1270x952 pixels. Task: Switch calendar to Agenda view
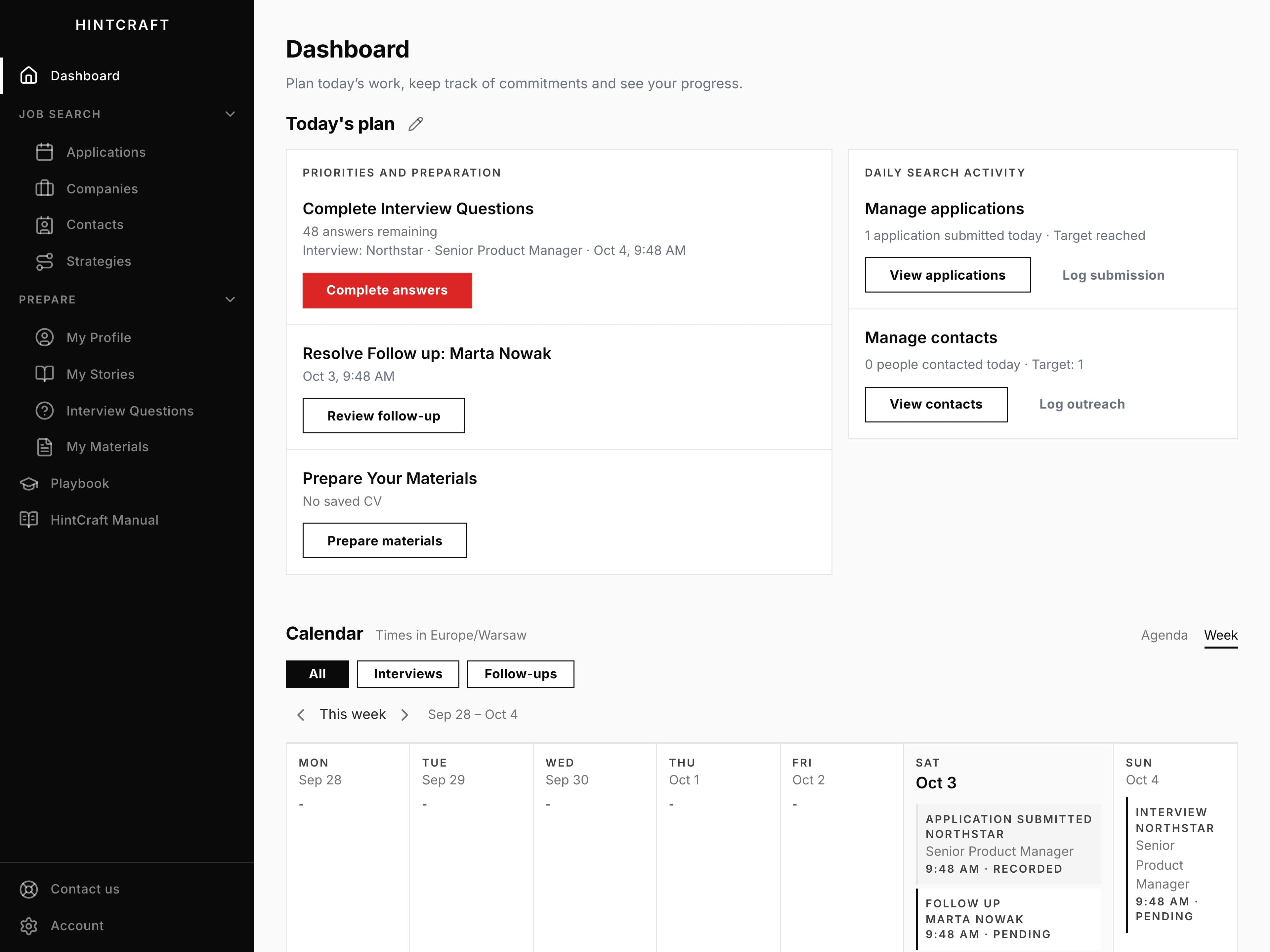[x=1164, y=635]
